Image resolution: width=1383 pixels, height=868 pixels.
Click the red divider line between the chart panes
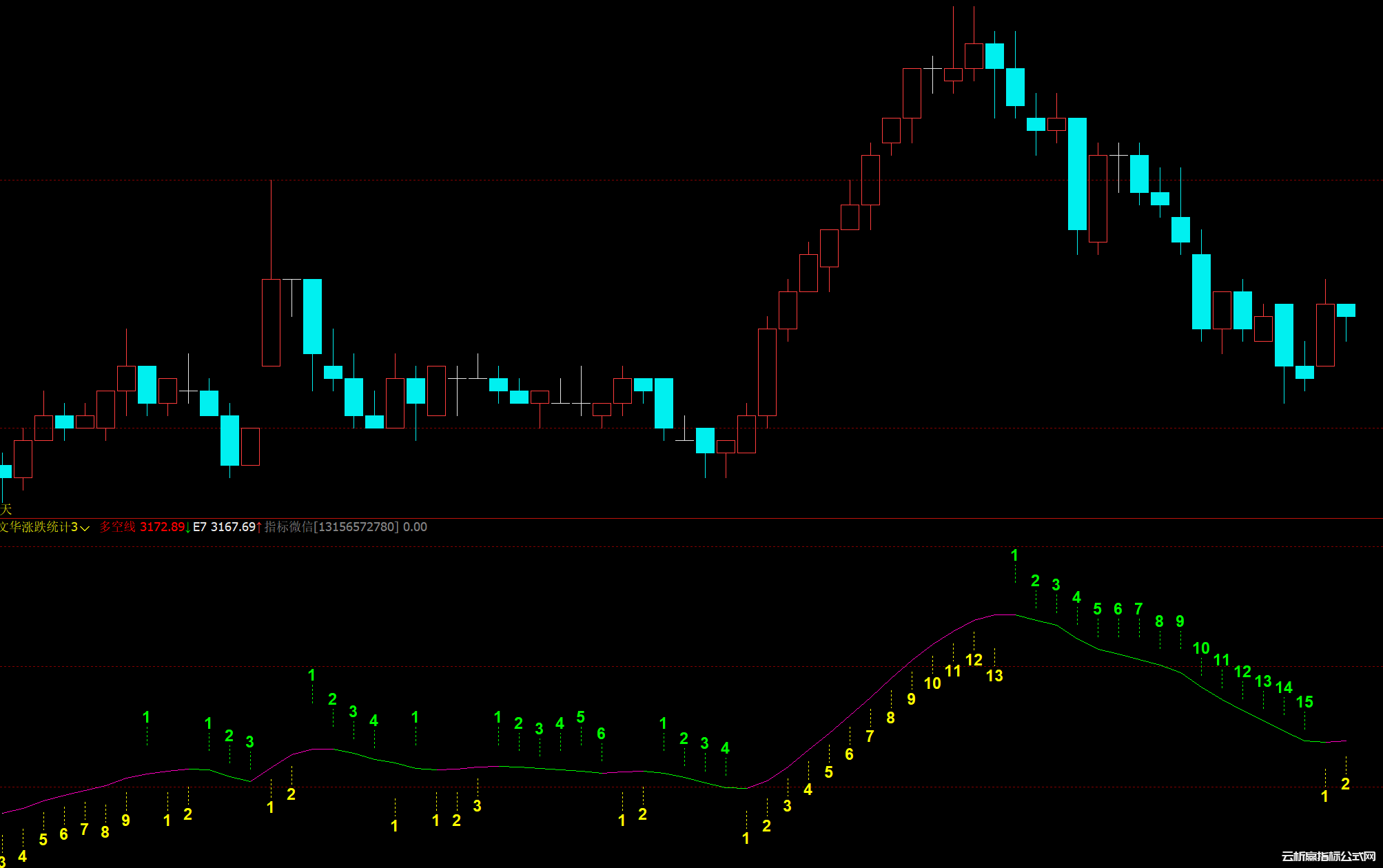tap(689, 518)
